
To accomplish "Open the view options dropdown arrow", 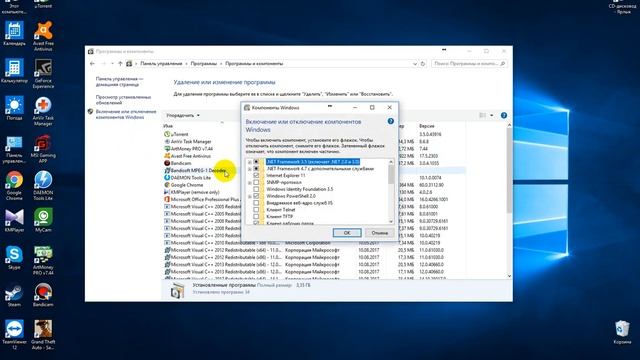I will [491, 116].
